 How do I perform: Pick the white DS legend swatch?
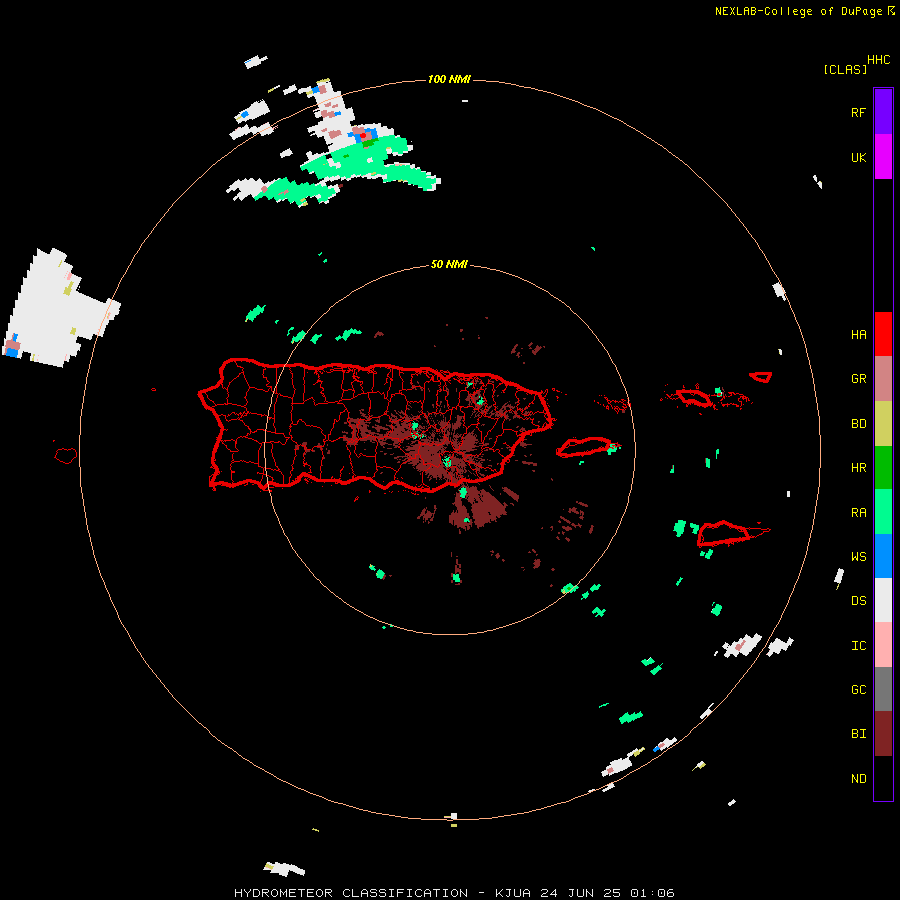[x=883, y=600]
